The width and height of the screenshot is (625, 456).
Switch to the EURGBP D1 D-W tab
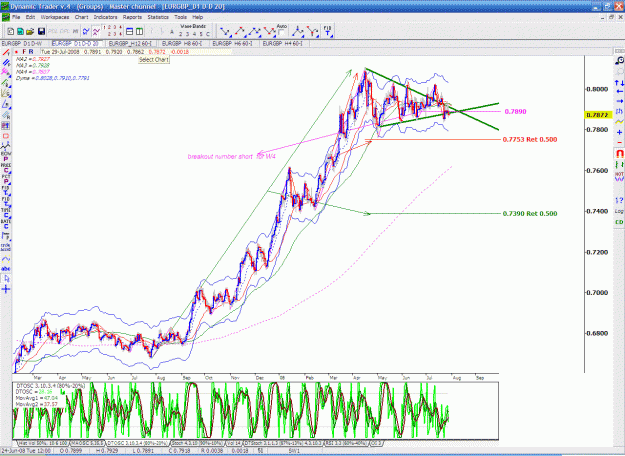[22, 43]
